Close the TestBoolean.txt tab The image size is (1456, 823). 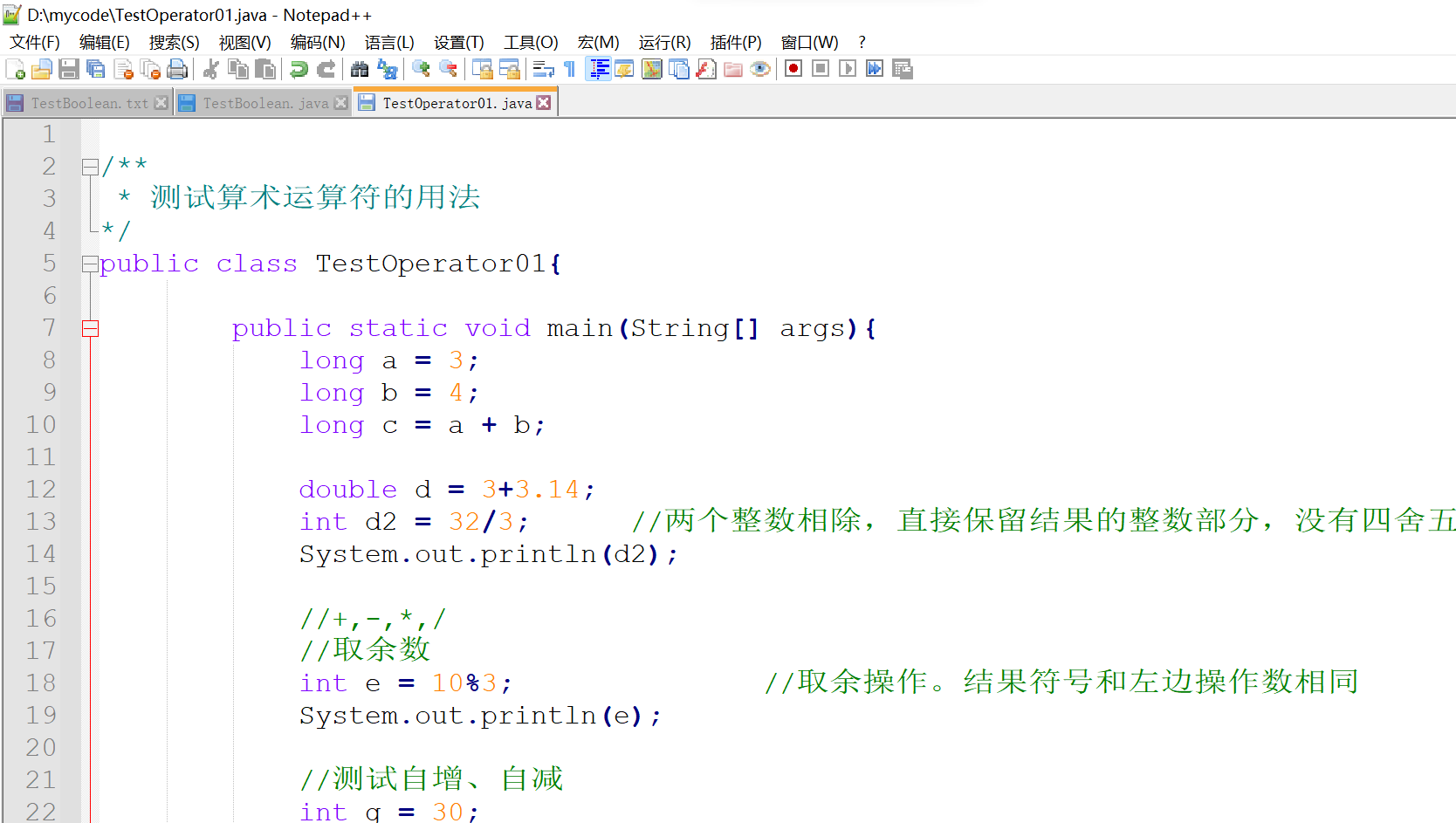tap(161, 103)
